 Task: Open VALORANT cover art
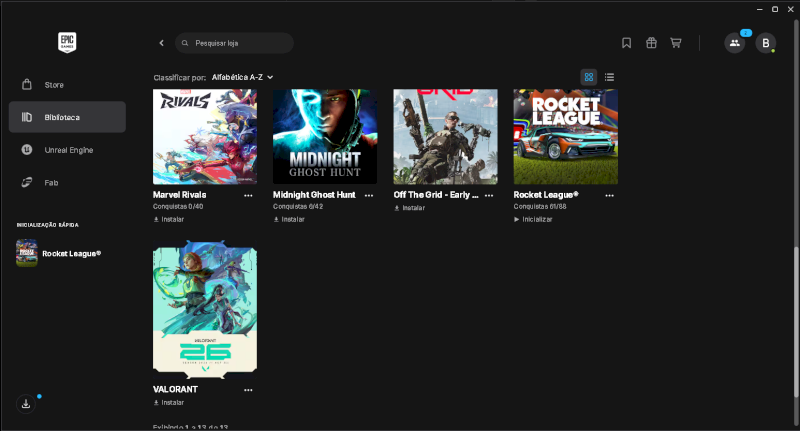point(205,310)
